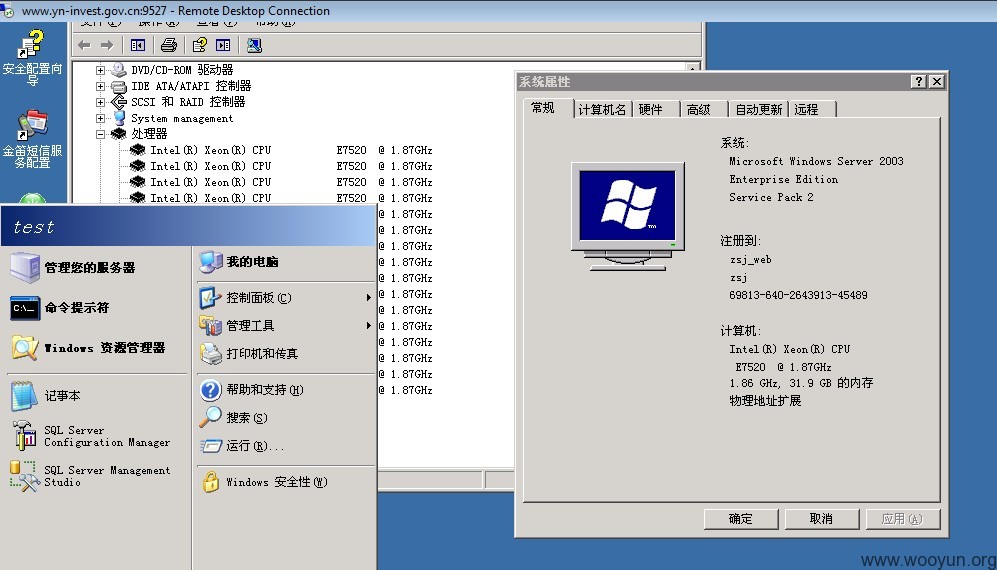Click the registered name zsj_web
The image size is (997, 570).
pos(751,260)
